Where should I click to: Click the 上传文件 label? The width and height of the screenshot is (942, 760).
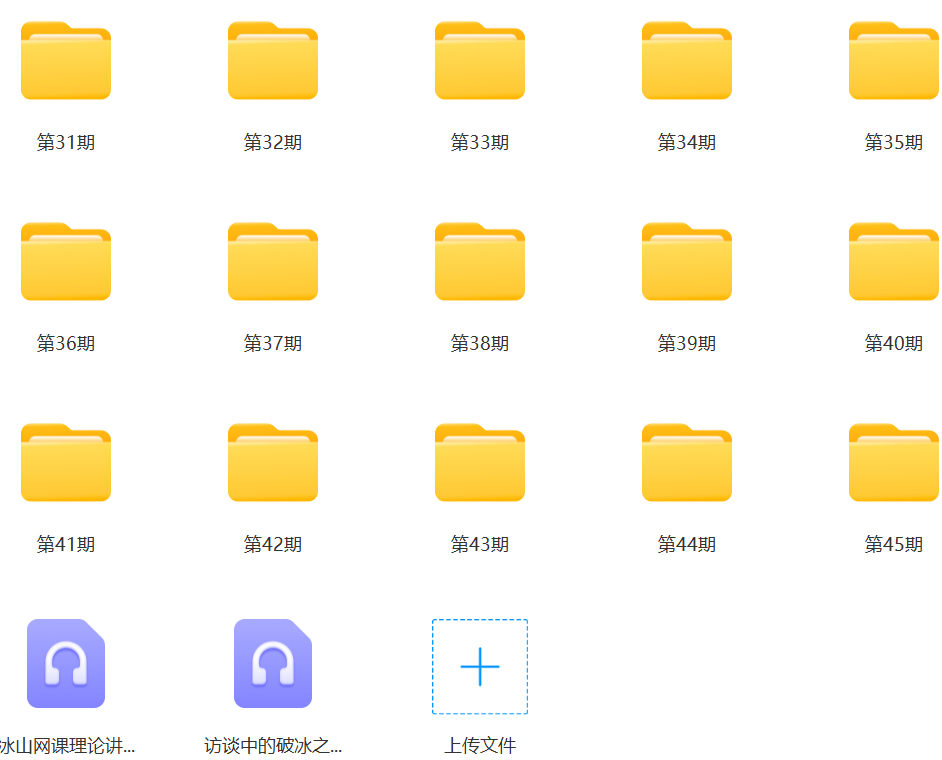click(x=480, y=746)
